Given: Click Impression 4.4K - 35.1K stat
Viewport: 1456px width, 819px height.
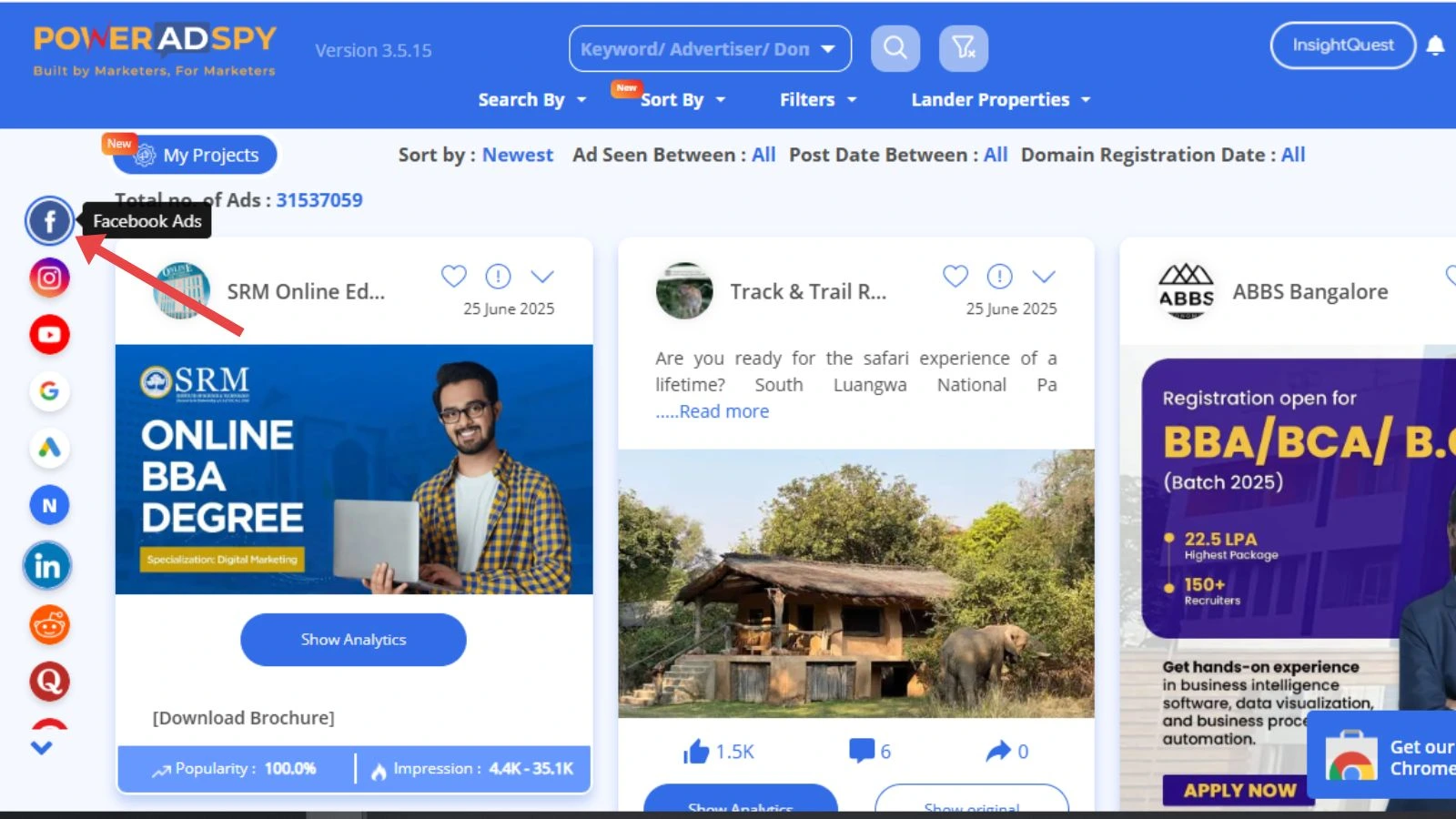Looking at the screenshot, I should (x=472, y=769).
